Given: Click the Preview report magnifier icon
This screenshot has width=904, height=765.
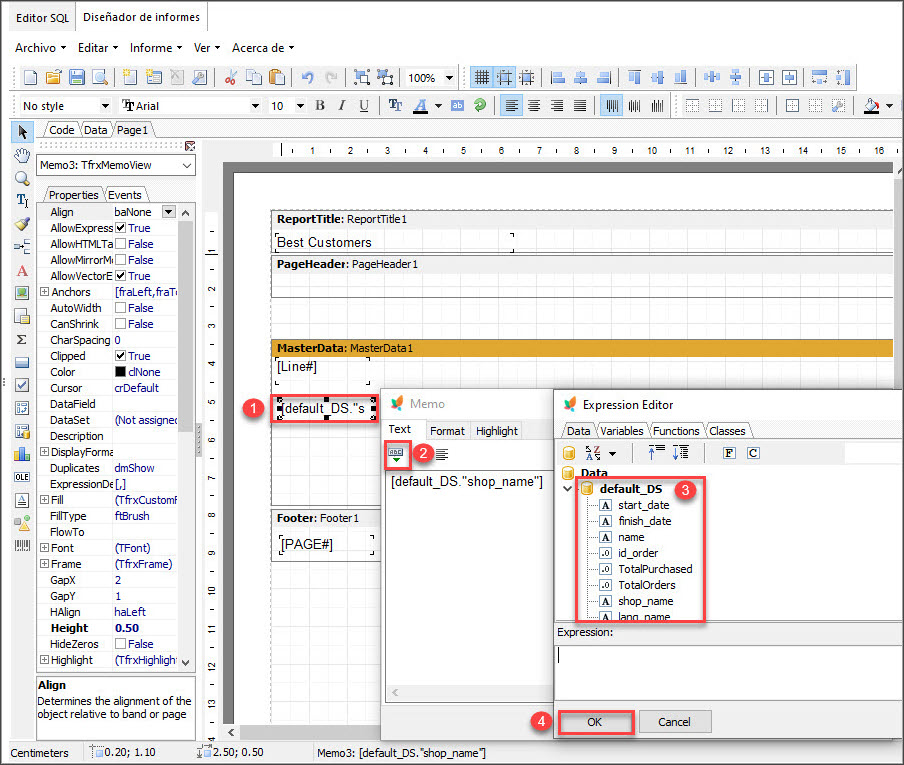Looking at the screenshot, I should click(x=100, y=77).
